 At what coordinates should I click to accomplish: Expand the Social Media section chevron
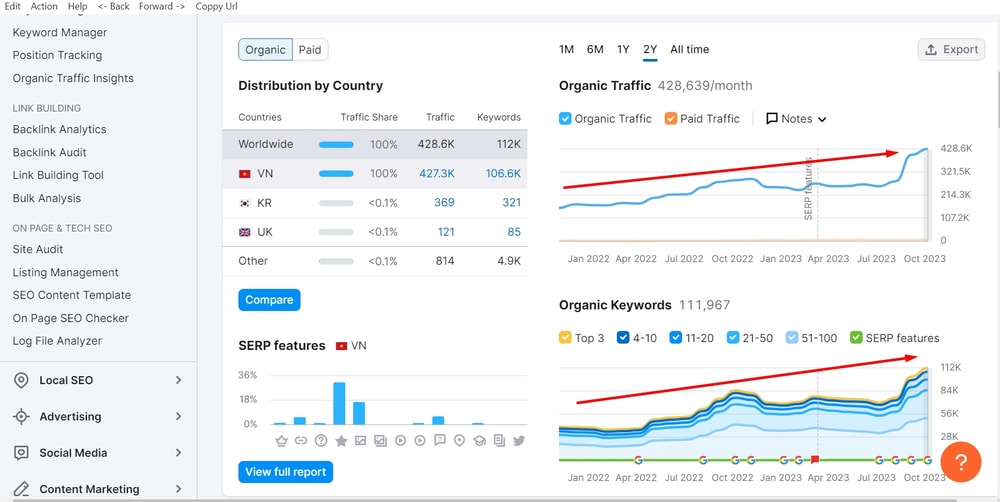coord(179,453)
